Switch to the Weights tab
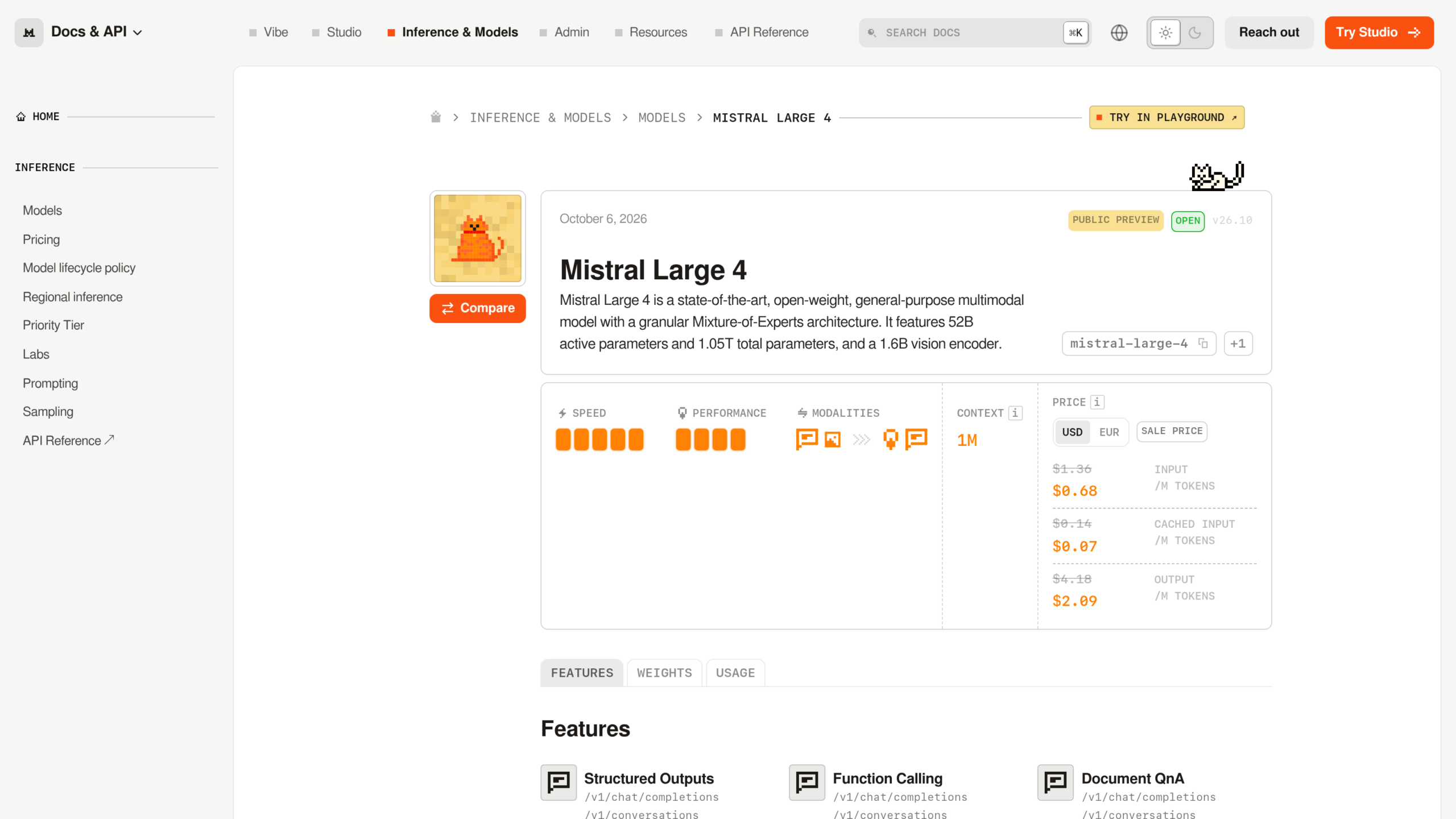Viewport: 1456px width, 819px height. point(664,673)
